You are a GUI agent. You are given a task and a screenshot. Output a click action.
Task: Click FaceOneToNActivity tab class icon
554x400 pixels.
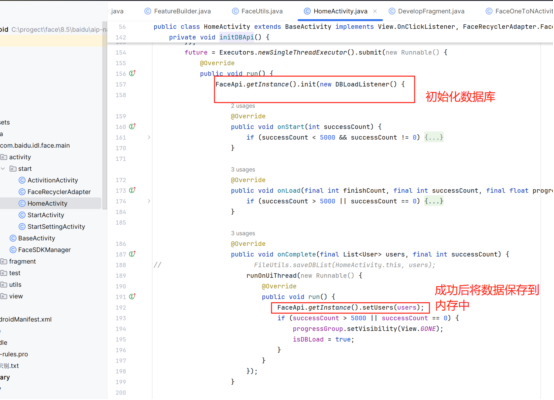(x=489, y=11)
